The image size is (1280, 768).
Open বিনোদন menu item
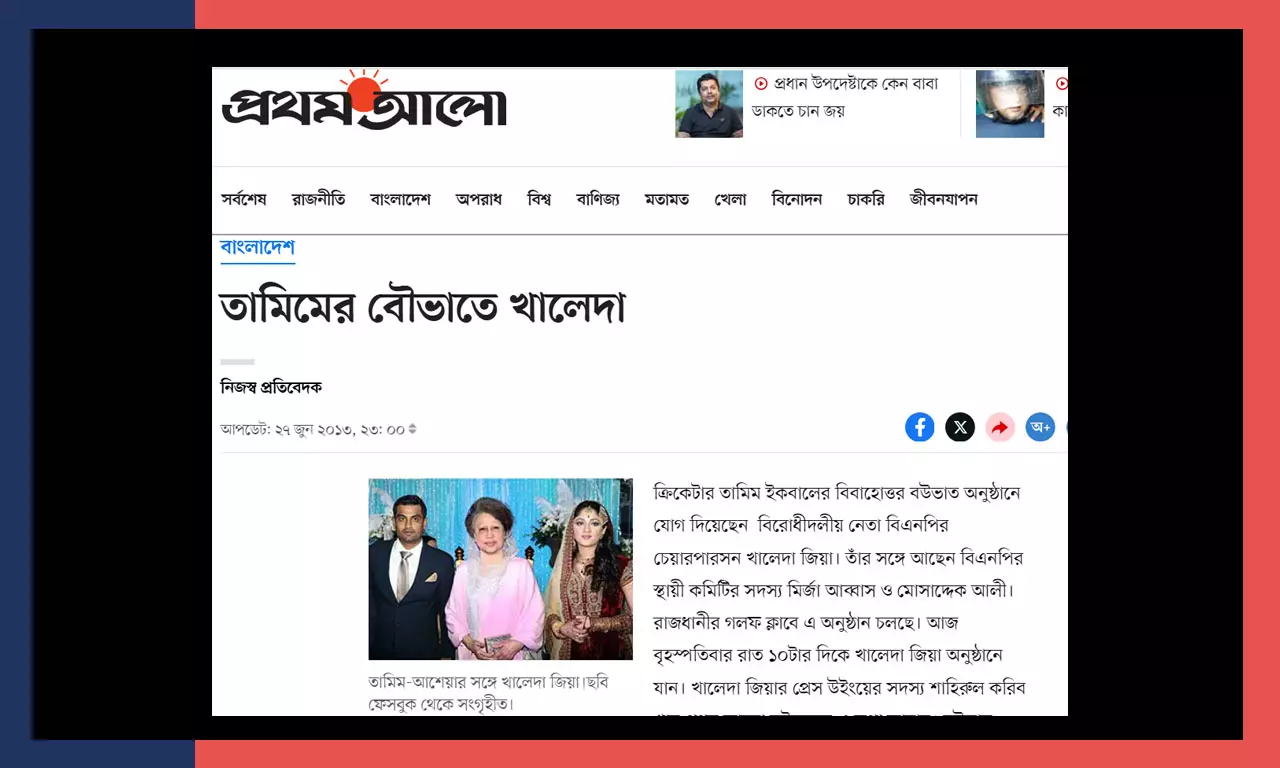click(797, 199)
